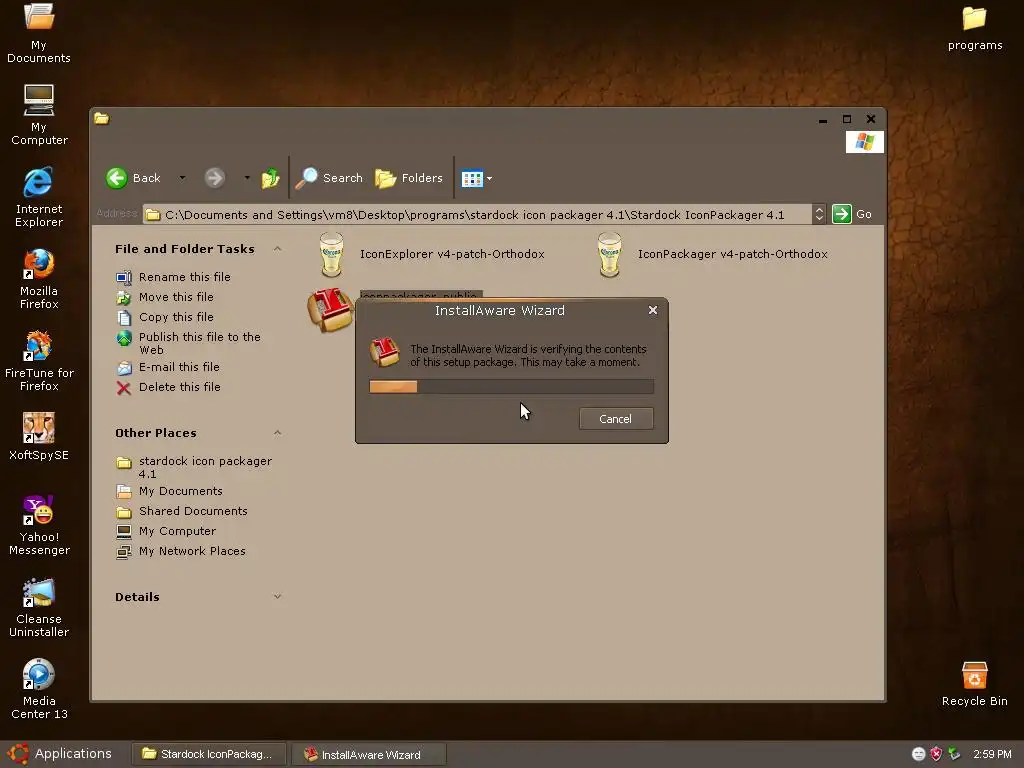Screen dimensions: 1024x768
Task: Select the iconpackager_public installer icon
Action: click(330, 310)
